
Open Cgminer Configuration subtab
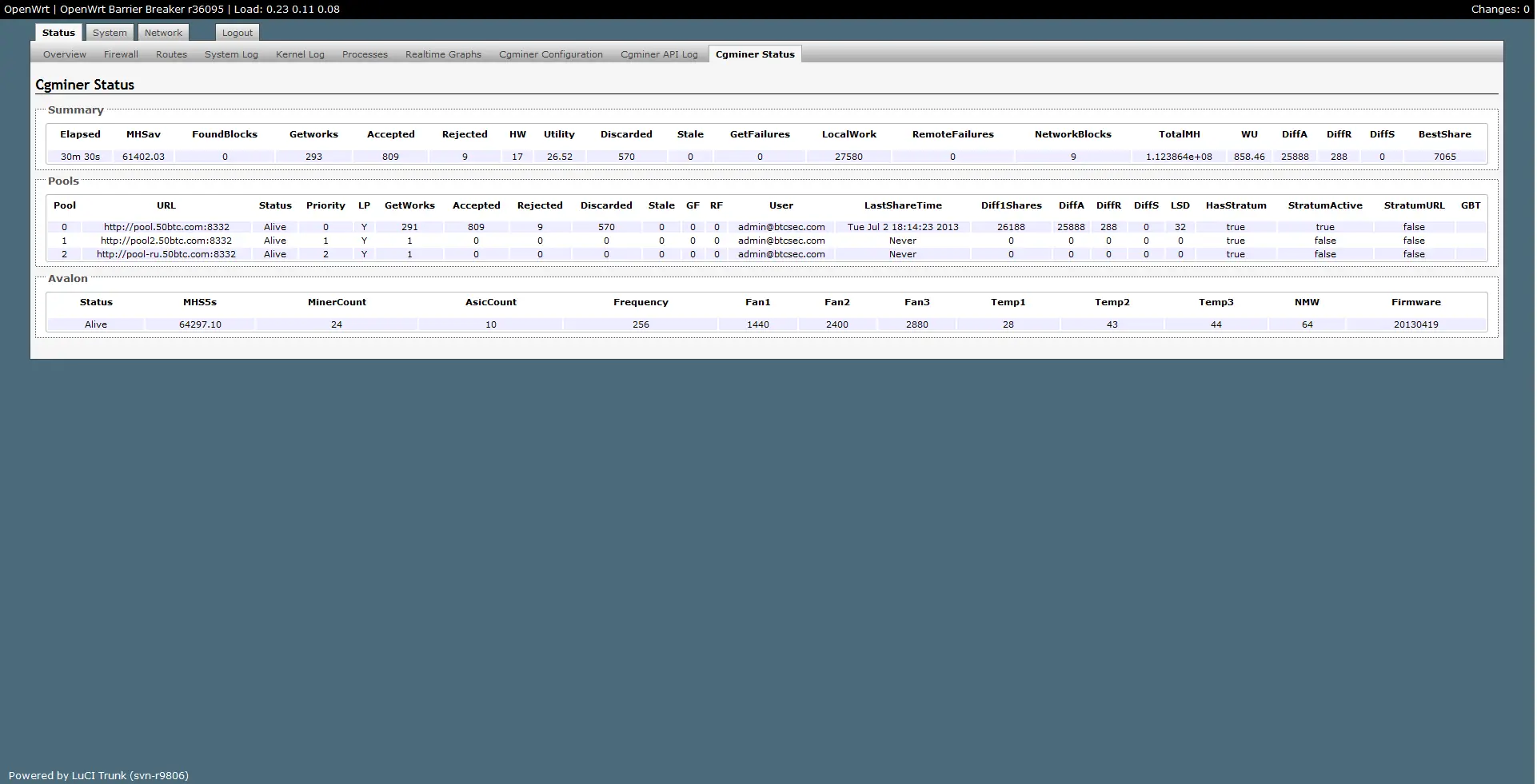[x=551, y=54]
